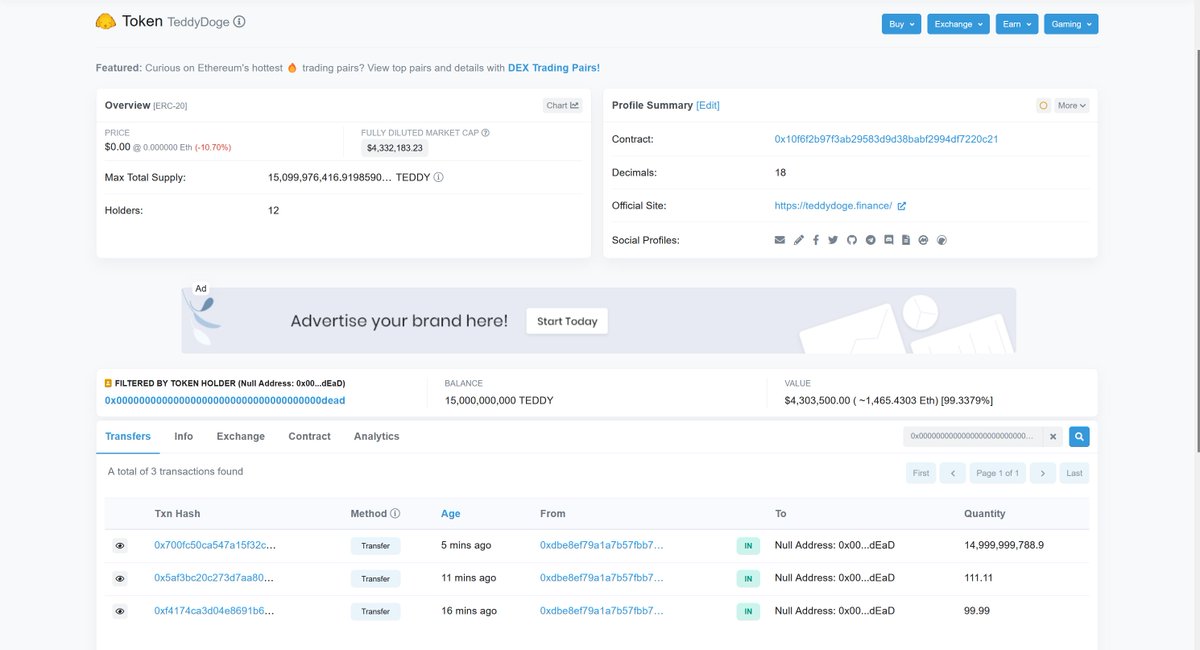Image resolution: width=1200 pixels, height=650 pixels.
Task: Click the email social profile icon
Action: 780,240
